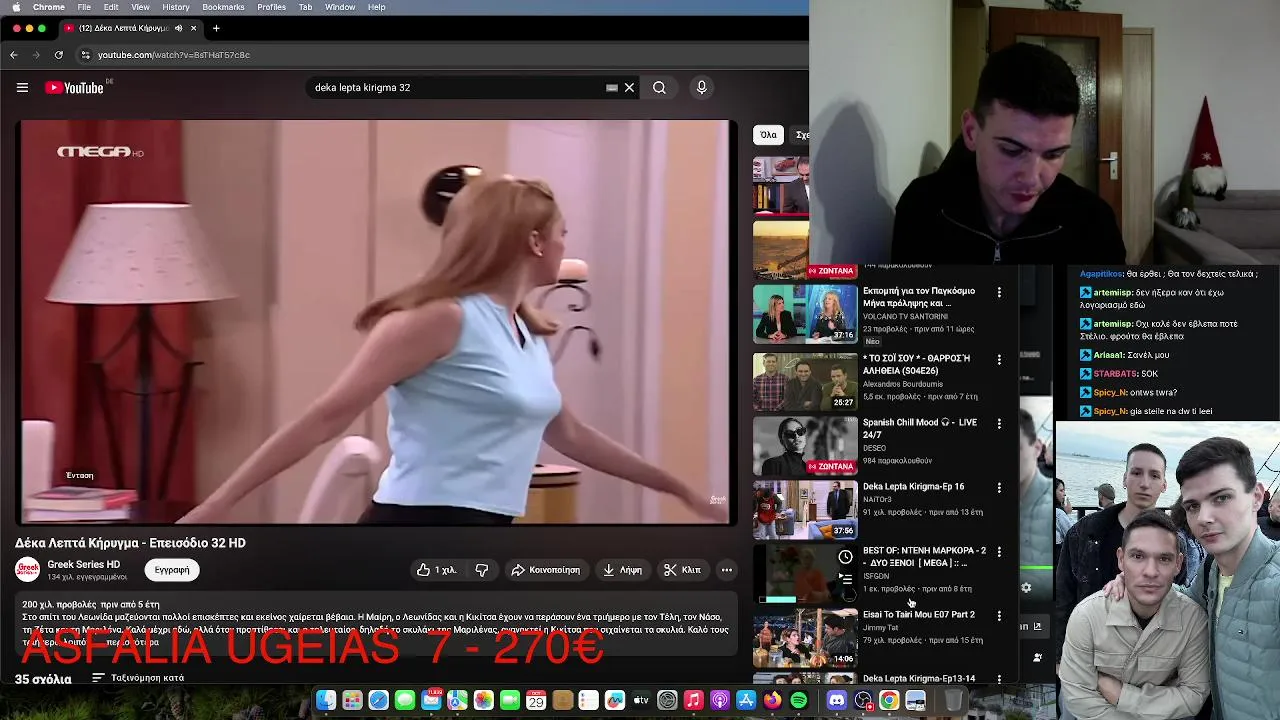Open Spotify from the Dock
This screenshot has width=1280, height=720.
pos(798,700)
